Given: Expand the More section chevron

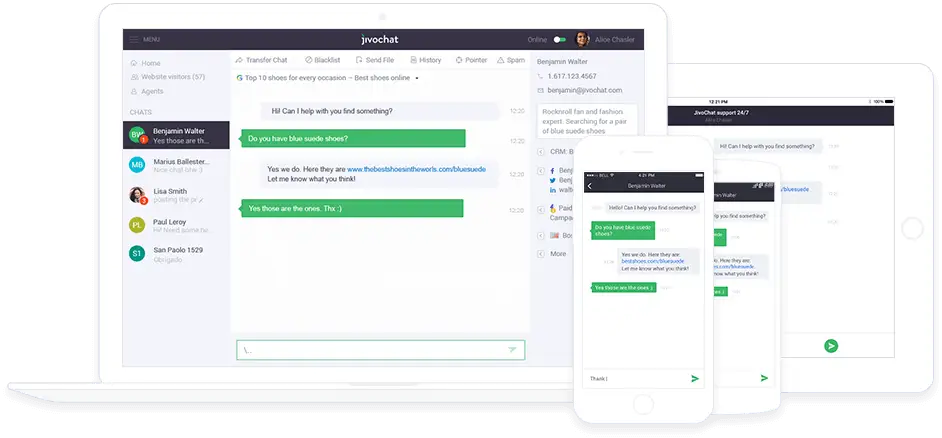Looking at the screenshot, I should tap(541, 254).
